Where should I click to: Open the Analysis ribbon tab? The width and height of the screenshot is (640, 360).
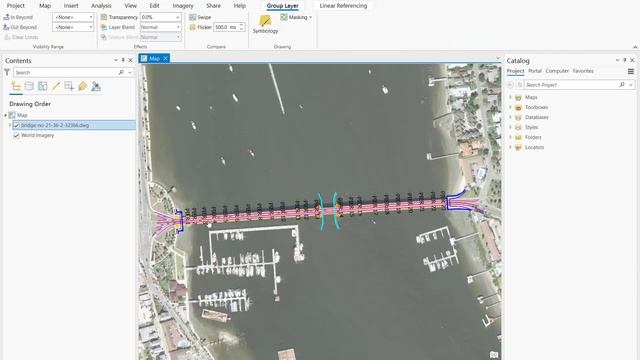[101, 6]
